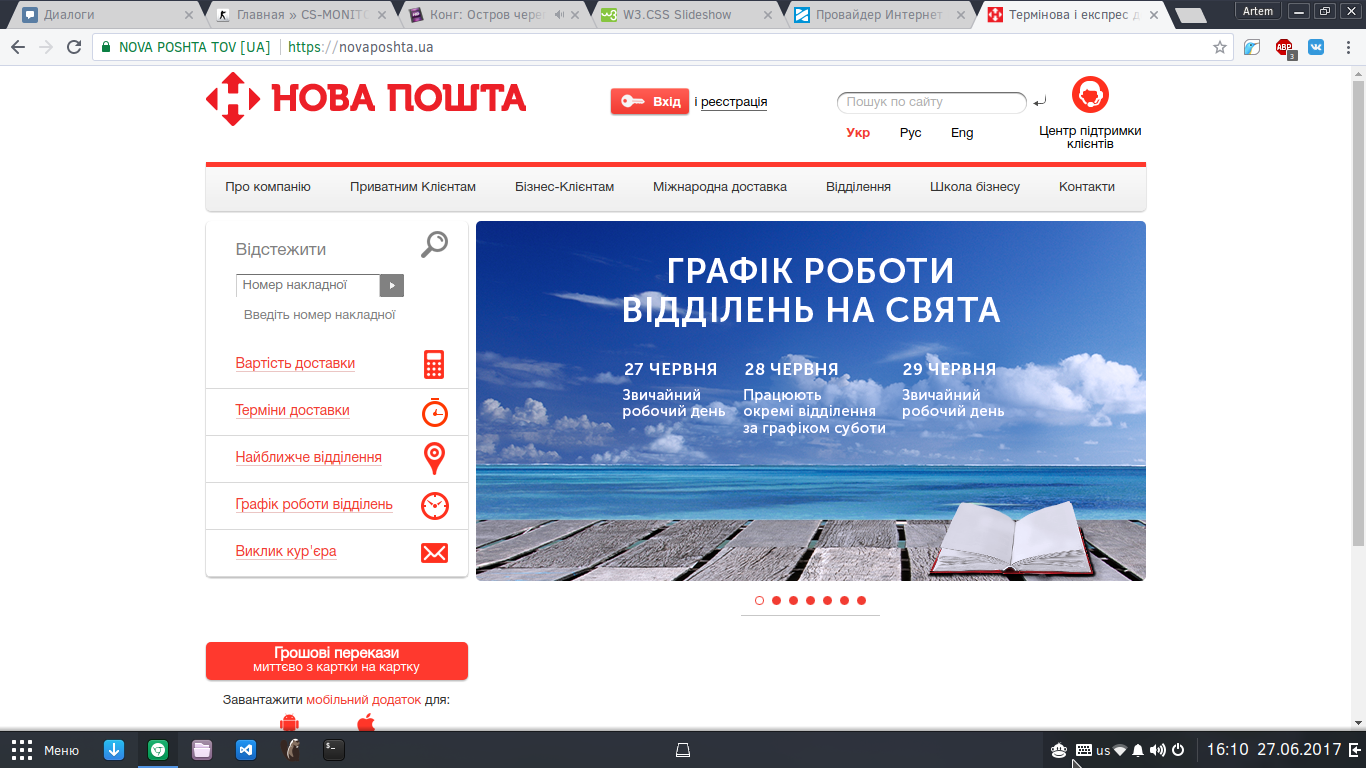Viewport: 1366px width, 768px height.
Task: Open the Міжнародна доставка menu
Action: click(720, 187)
